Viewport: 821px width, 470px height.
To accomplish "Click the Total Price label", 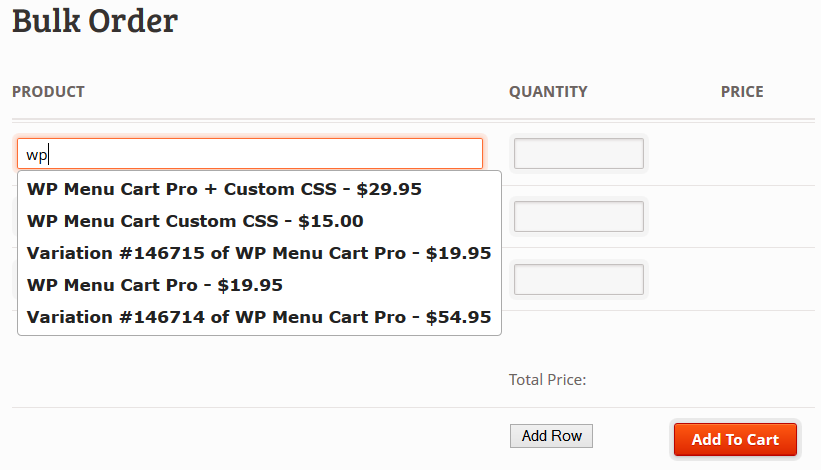I will pyautogui.click(x=547, y=380).
